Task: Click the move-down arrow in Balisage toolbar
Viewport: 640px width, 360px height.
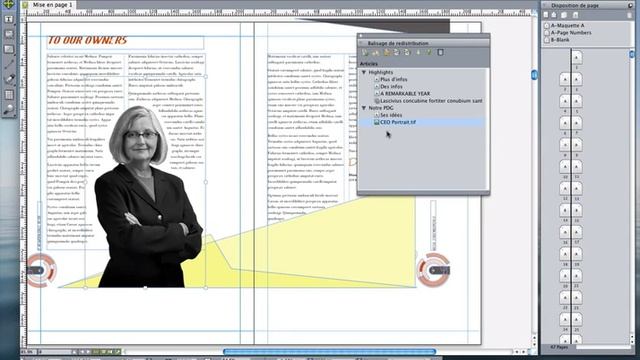Action: point(429,53)
